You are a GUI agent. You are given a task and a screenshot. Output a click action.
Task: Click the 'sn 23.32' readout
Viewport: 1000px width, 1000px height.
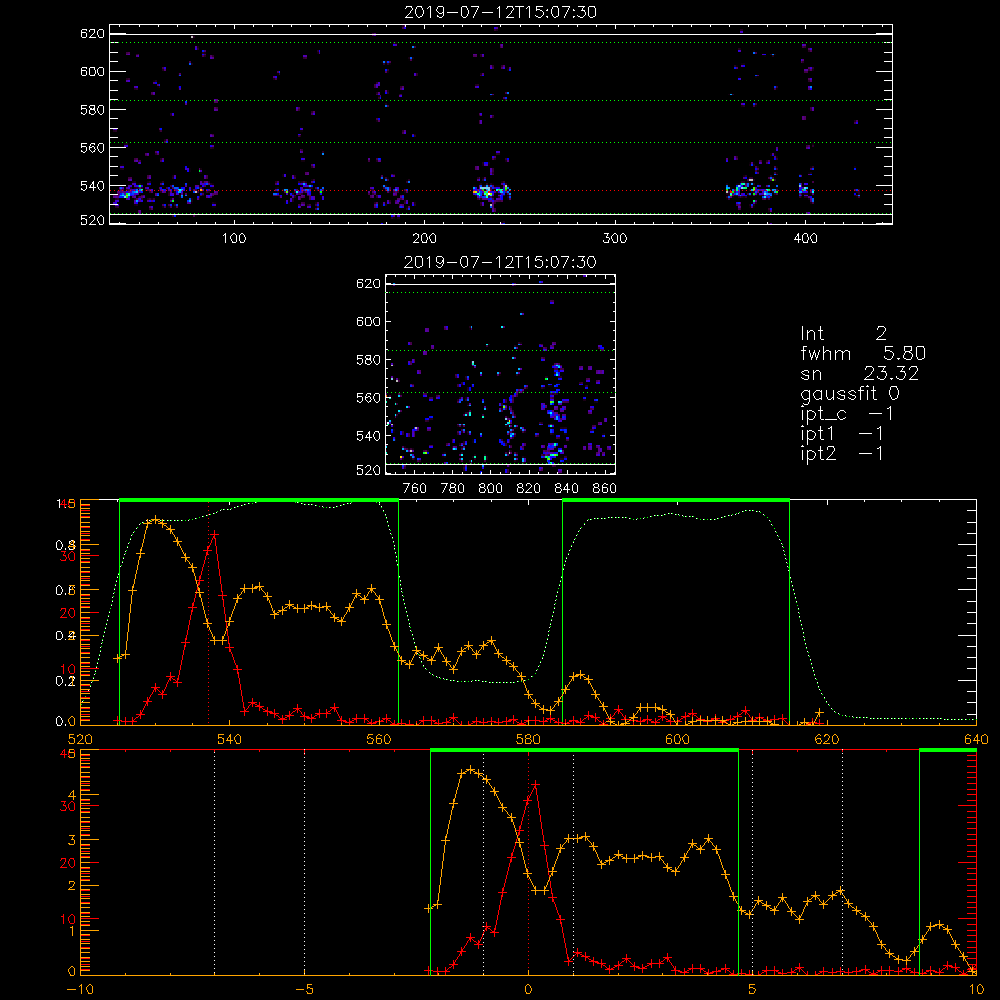(860, 373)
